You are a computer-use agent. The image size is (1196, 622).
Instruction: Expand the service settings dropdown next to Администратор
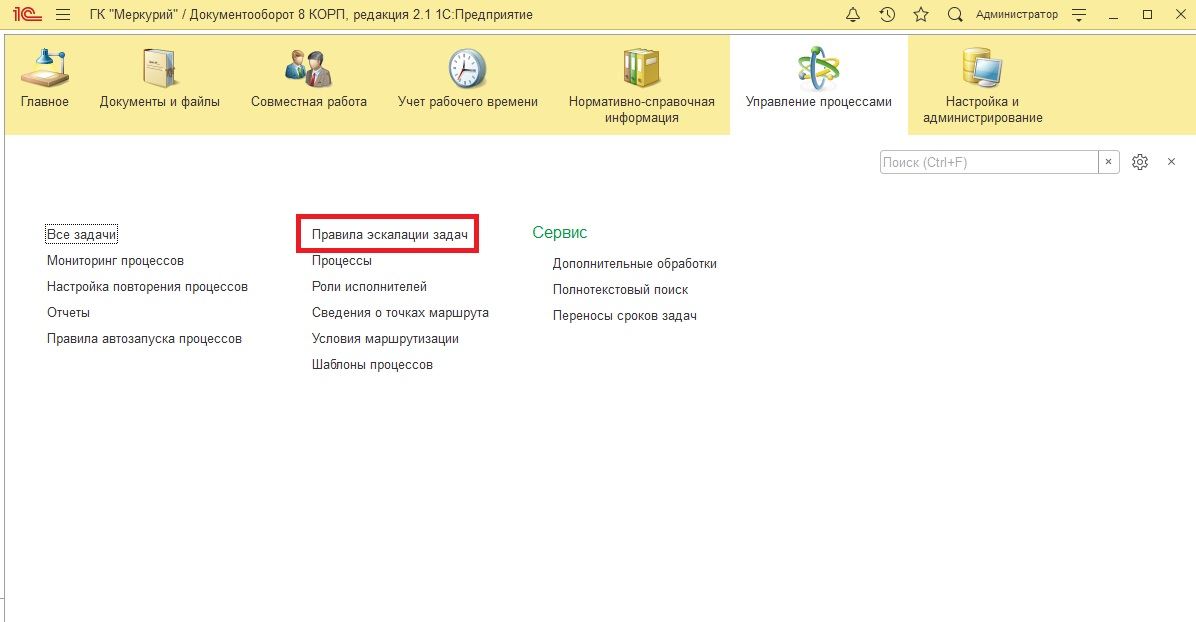[1078, 15]
